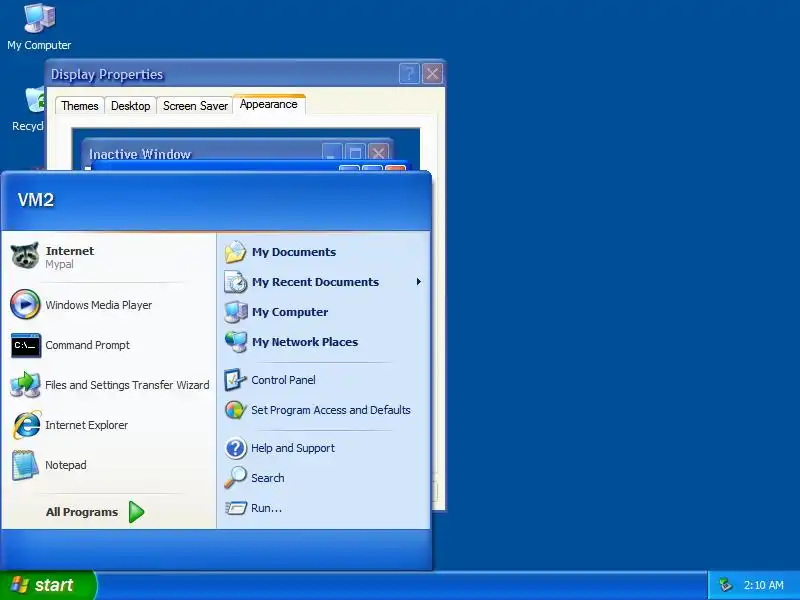Switch to the Themes tab

pos(80,106)
